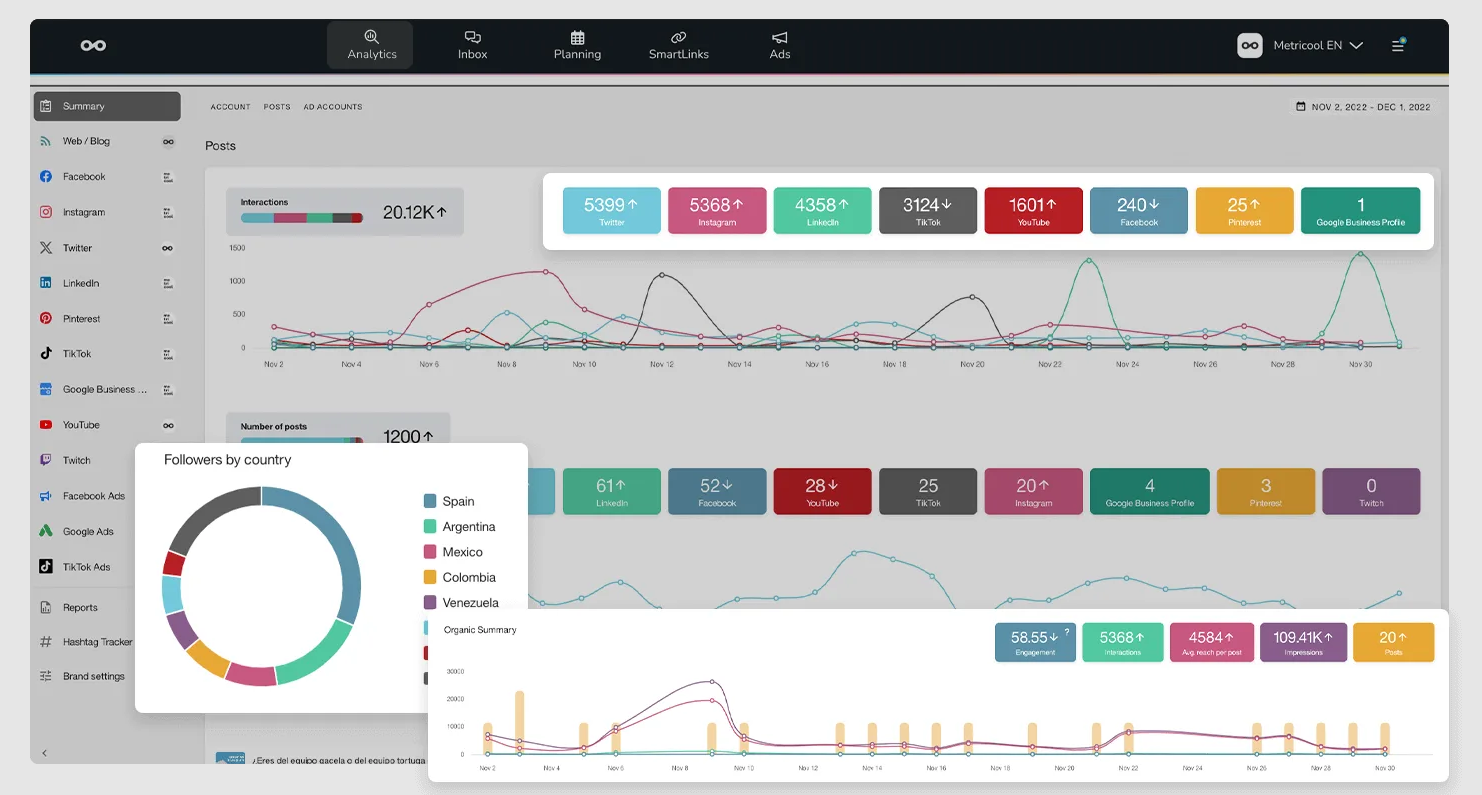This screenshot has height=795, width=1482.
Task: Toggle the LinkedIn 4358 interactions card
Action: (x=822, y=210)
